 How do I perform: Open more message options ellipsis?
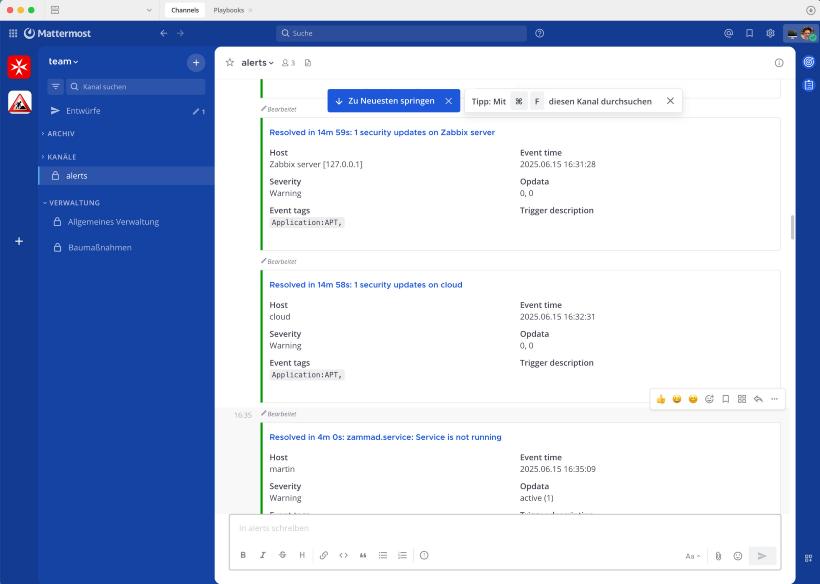click(x=775, y=399)
